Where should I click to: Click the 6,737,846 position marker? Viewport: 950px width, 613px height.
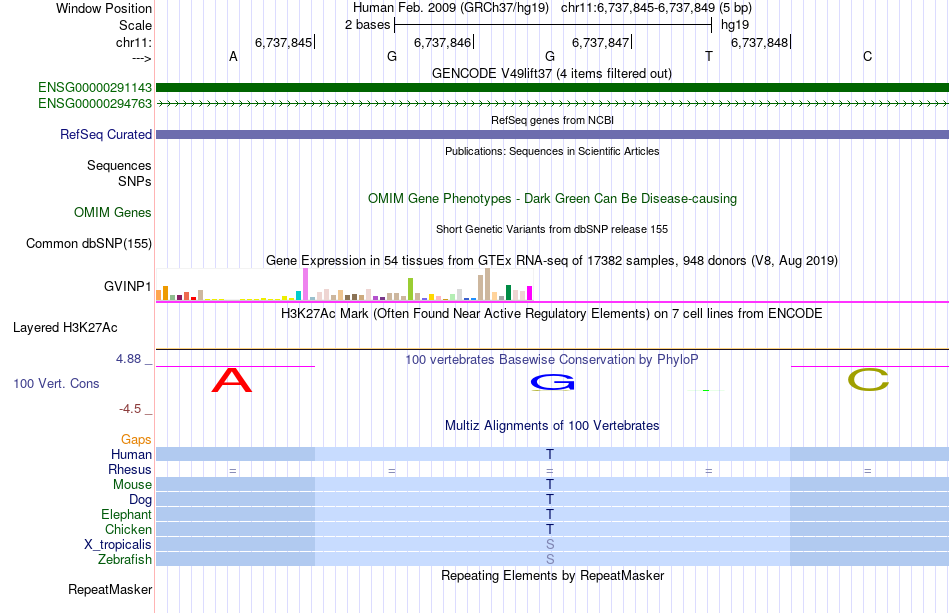(442, 42)
